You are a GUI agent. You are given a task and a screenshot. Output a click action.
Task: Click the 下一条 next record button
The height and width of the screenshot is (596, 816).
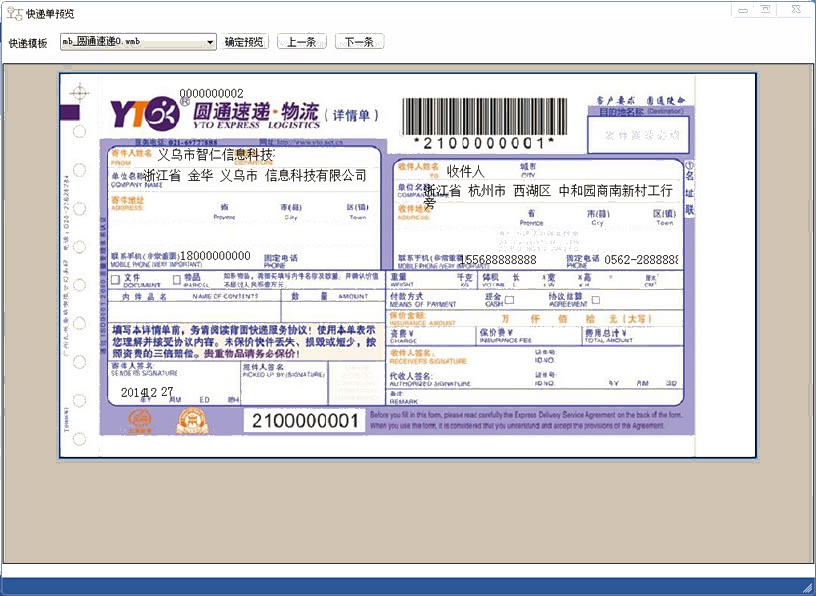click(357, 41)
